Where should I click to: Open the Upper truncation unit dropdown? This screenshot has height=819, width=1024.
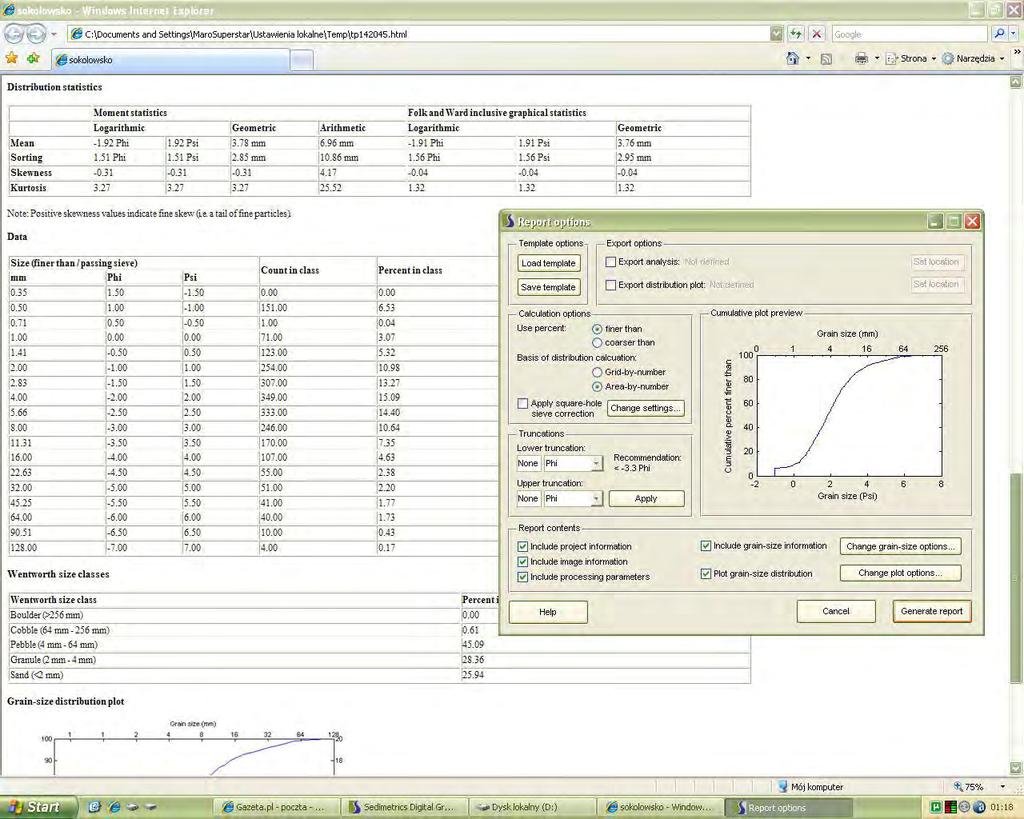(596, 499)
